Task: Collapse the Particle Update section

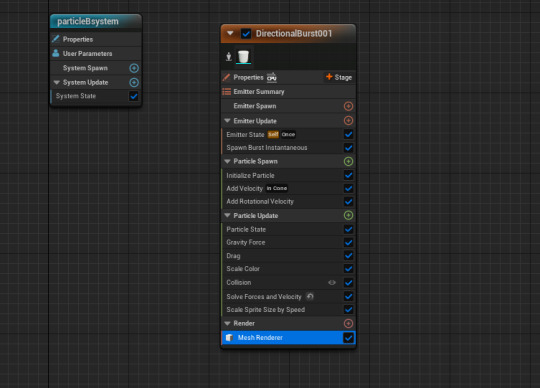Action: [x=227, y=216]
